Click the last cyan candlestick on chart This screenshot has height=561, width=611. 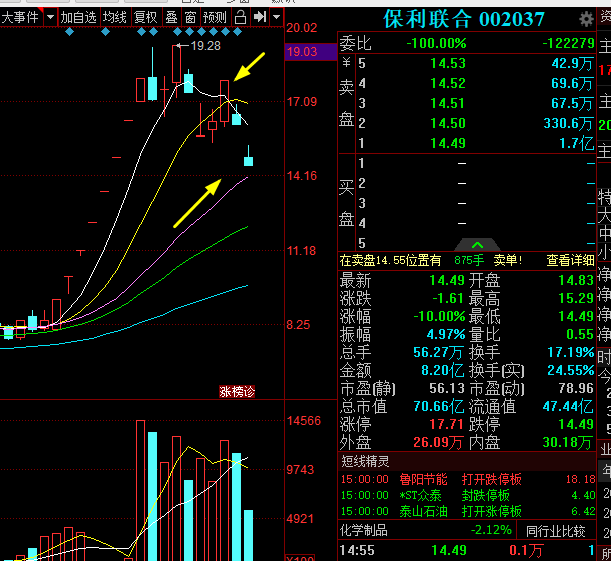[249, 161]
